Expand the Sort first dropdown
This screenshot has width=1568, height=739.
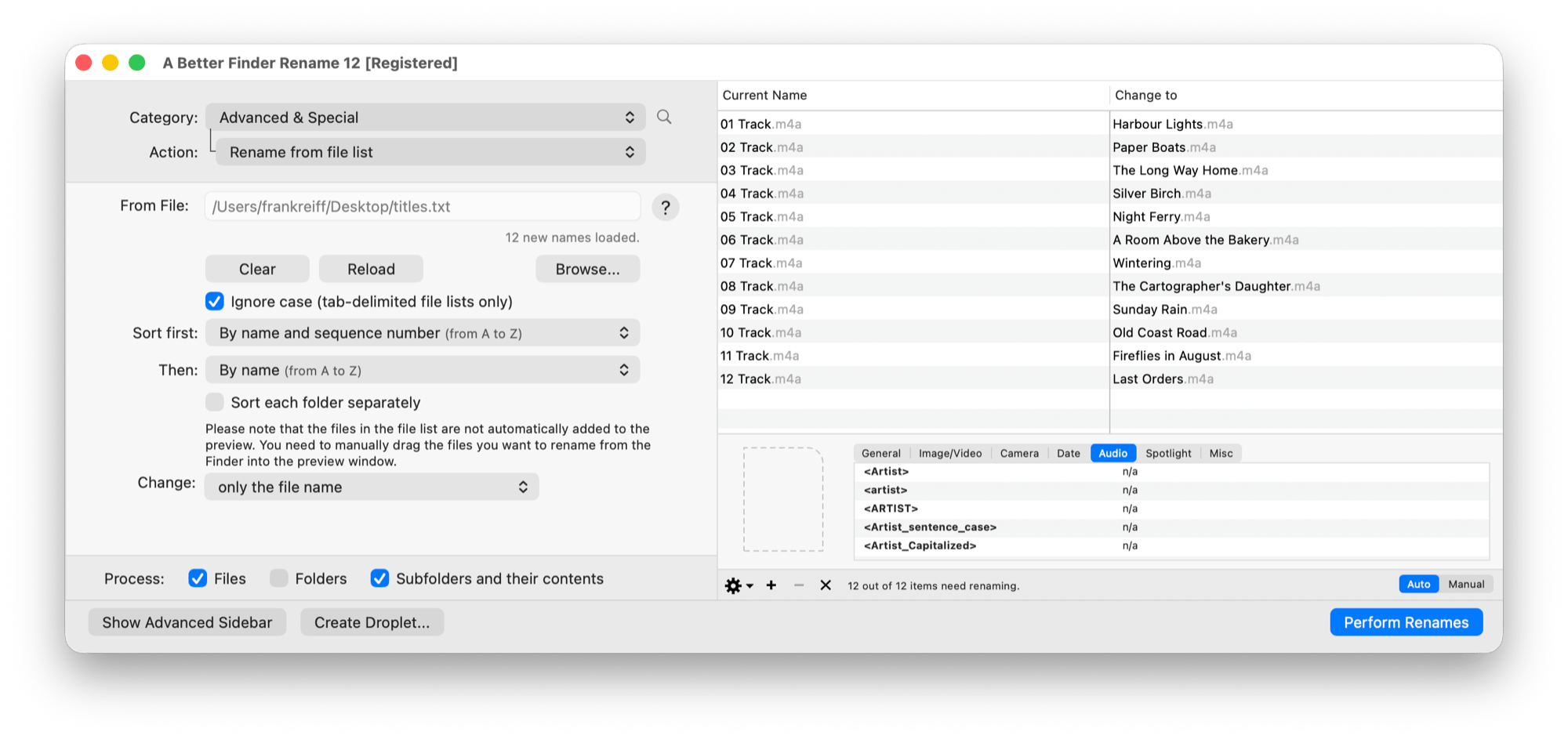(x=423, y=333)
